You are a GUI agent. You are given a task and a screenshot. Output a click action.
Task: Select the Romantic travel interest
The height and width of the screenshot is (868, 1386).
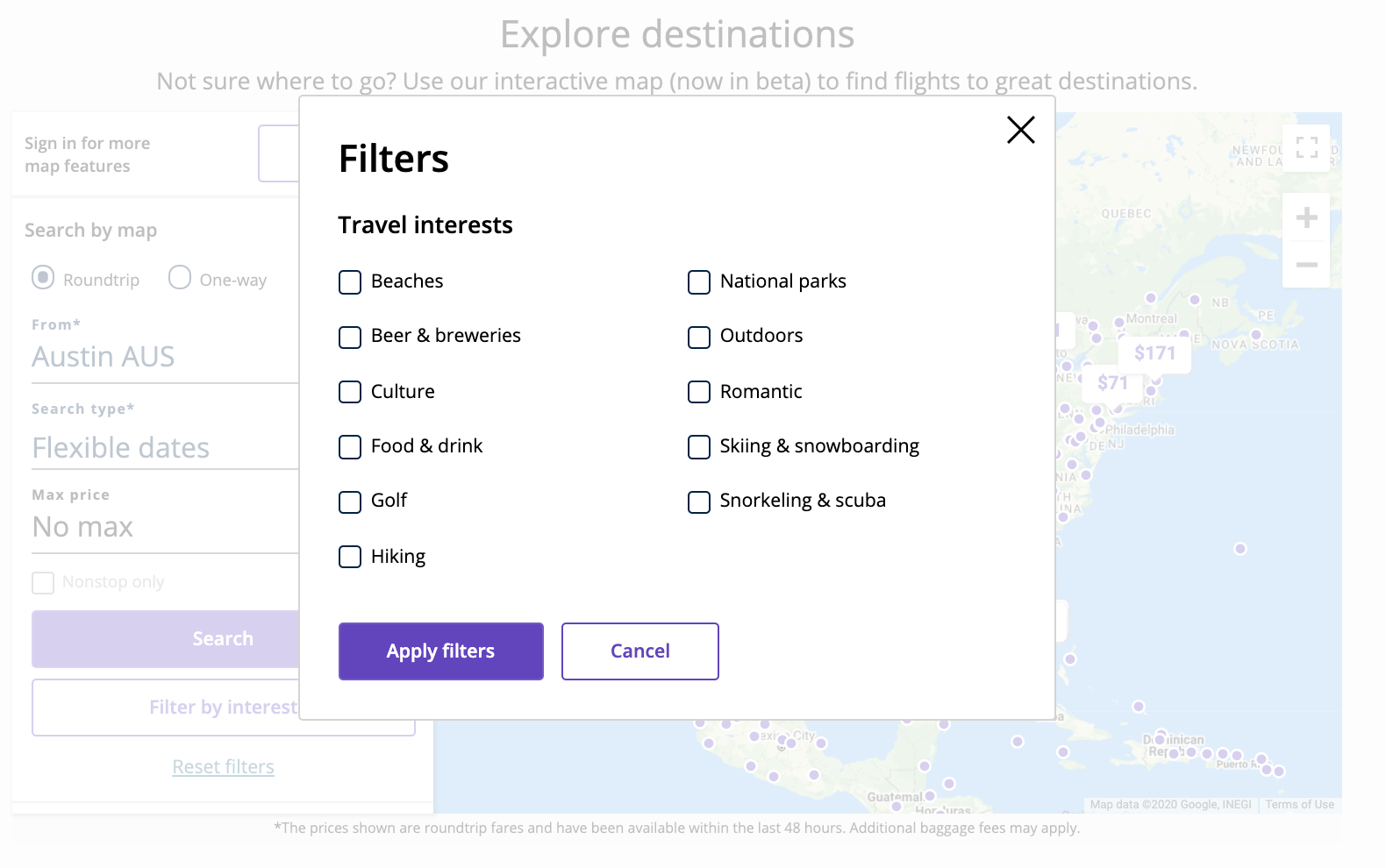pos(699,392)
